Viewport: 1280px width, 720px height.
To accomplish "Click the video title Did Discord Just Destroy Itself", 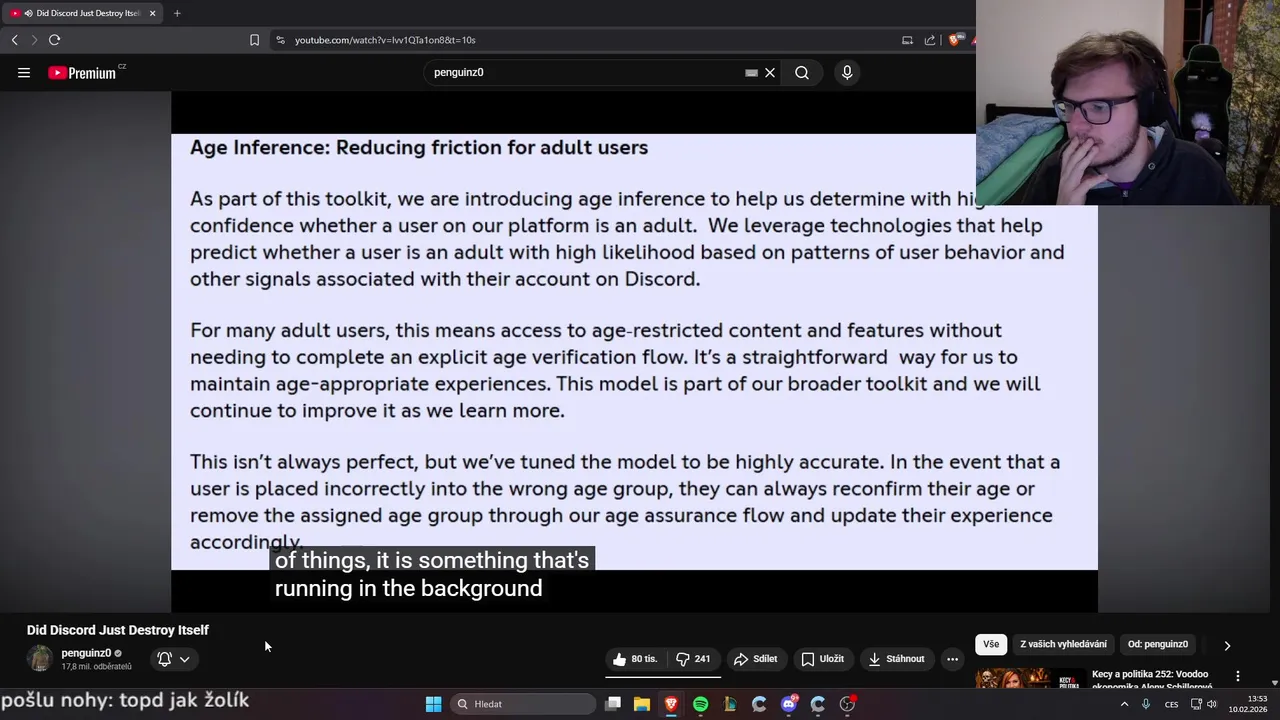I will tap(118, 630).
